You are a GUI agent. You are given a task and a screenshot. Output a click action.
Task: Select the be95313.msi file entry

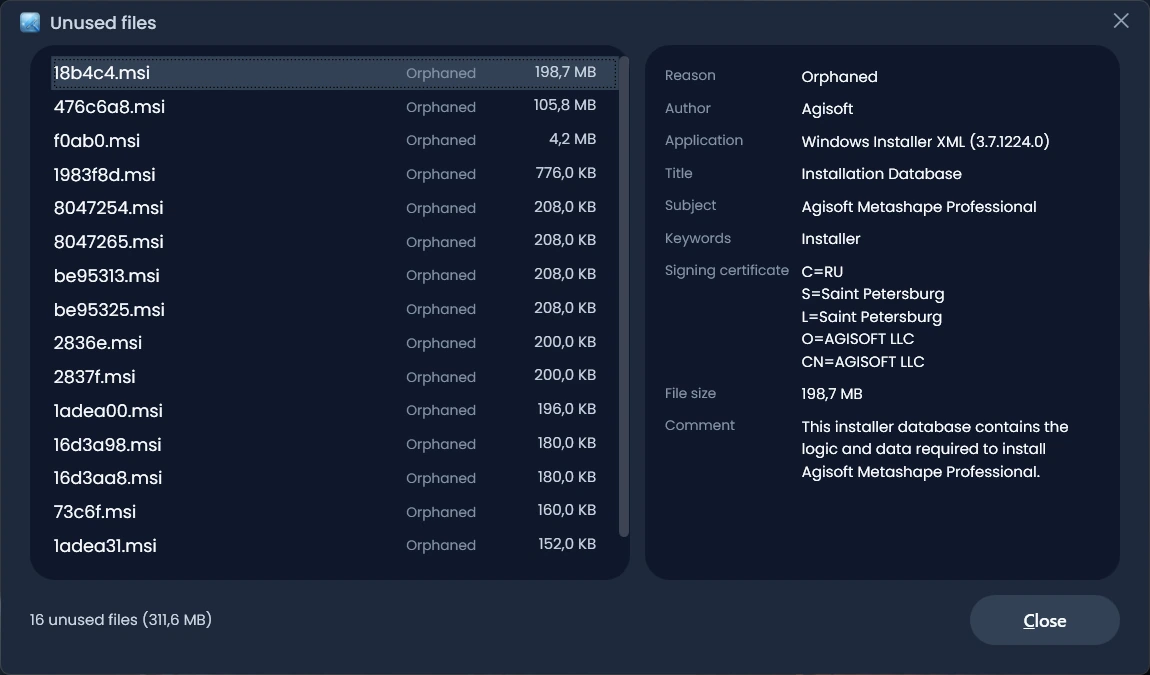pyautogui.click(x=334, y=275)
